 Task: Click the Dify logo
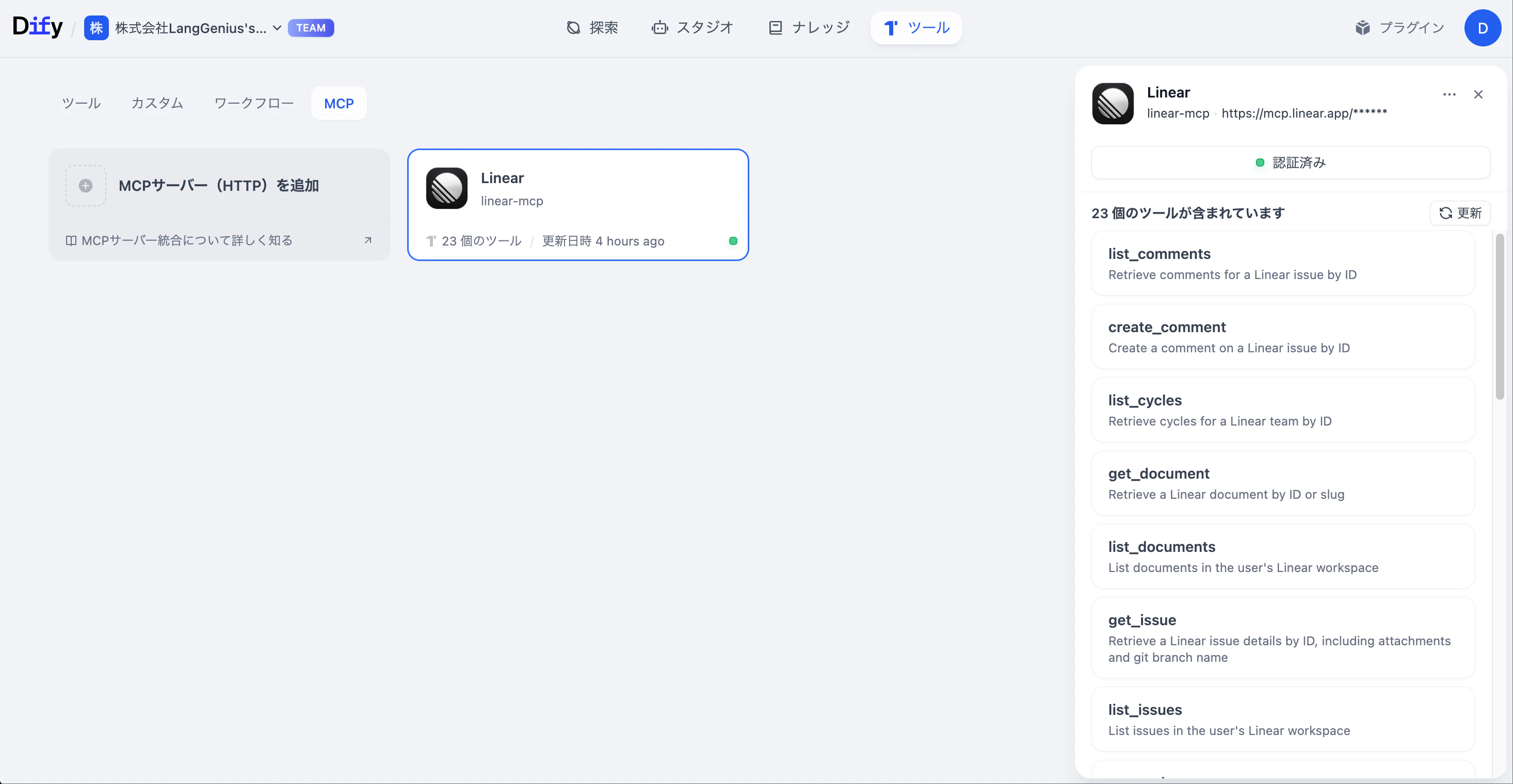pos(38,26)
